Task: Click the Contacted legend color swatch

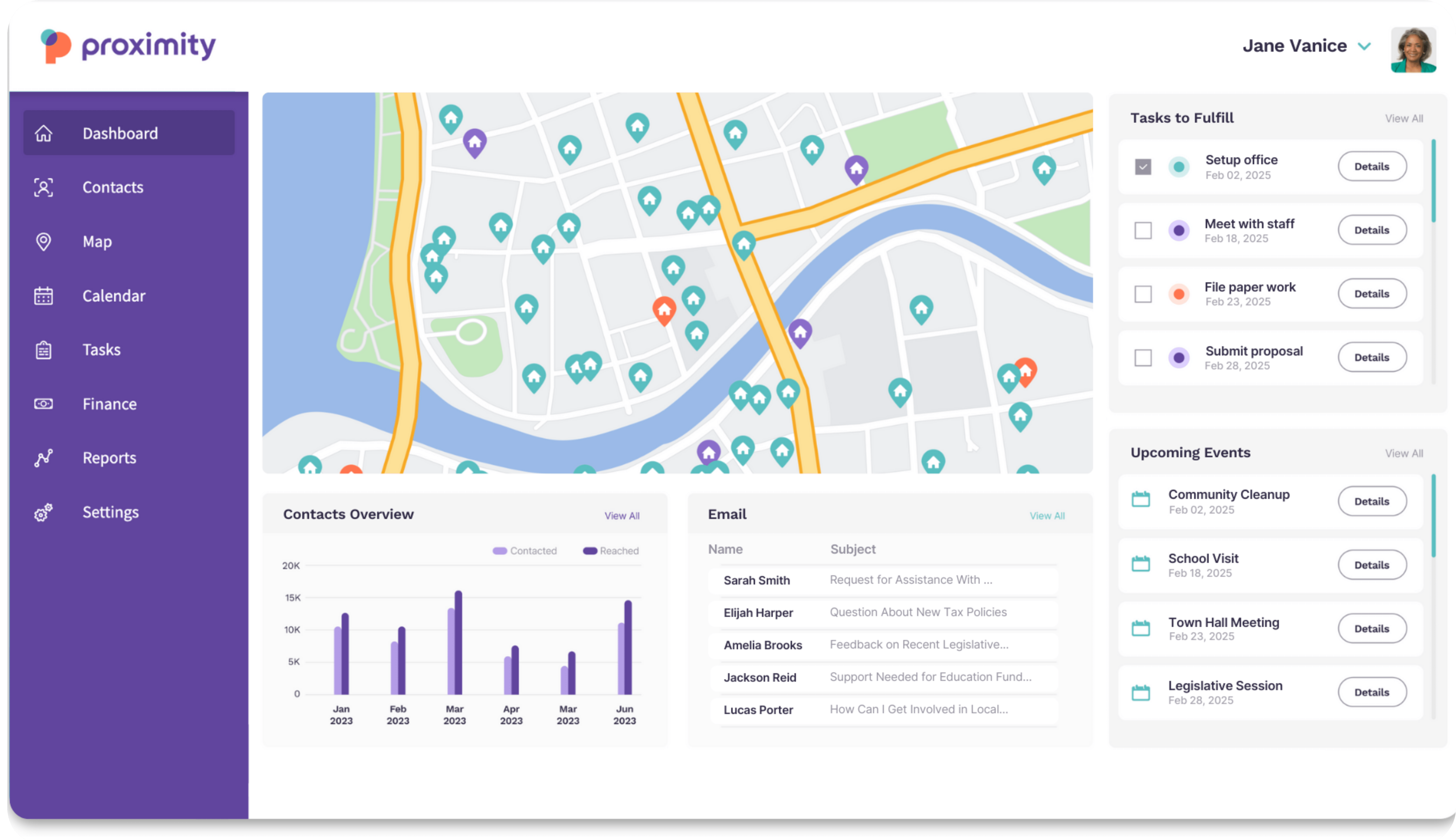Action: pyautogui.click(x=500, y=551)
